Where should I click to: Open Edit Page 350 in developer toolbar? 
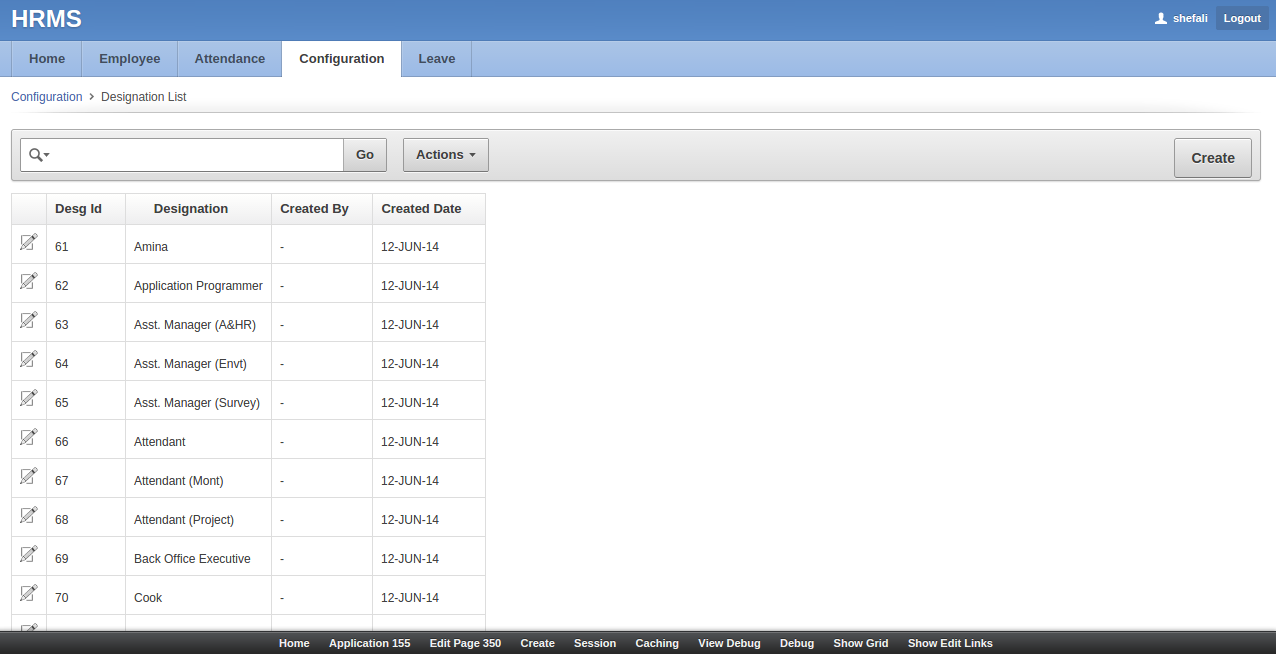click(x=465, y=643)
